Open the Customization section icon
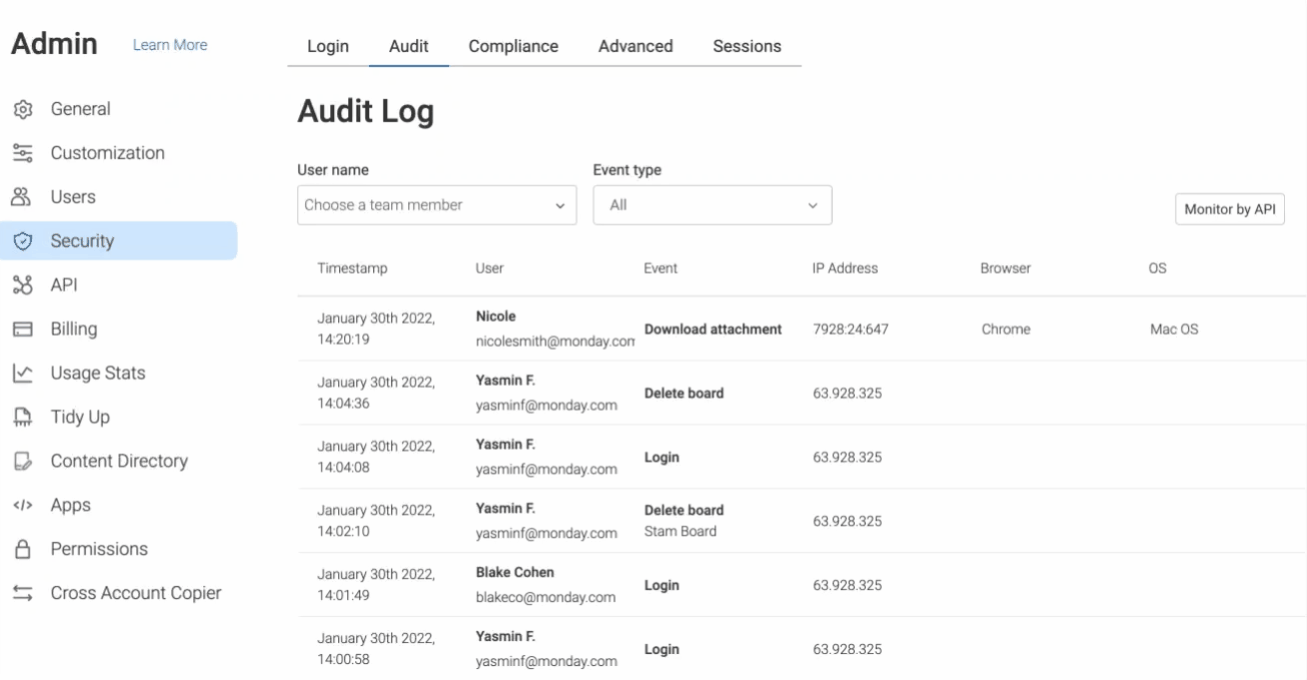The width and height of the screenshot is (1307, 680). [22, 152]
